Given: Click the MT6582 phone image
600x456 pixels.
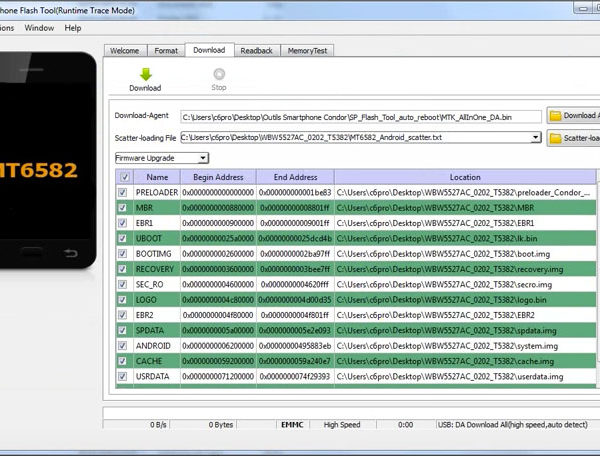Looking at the screenshot, I should point(46,160).
